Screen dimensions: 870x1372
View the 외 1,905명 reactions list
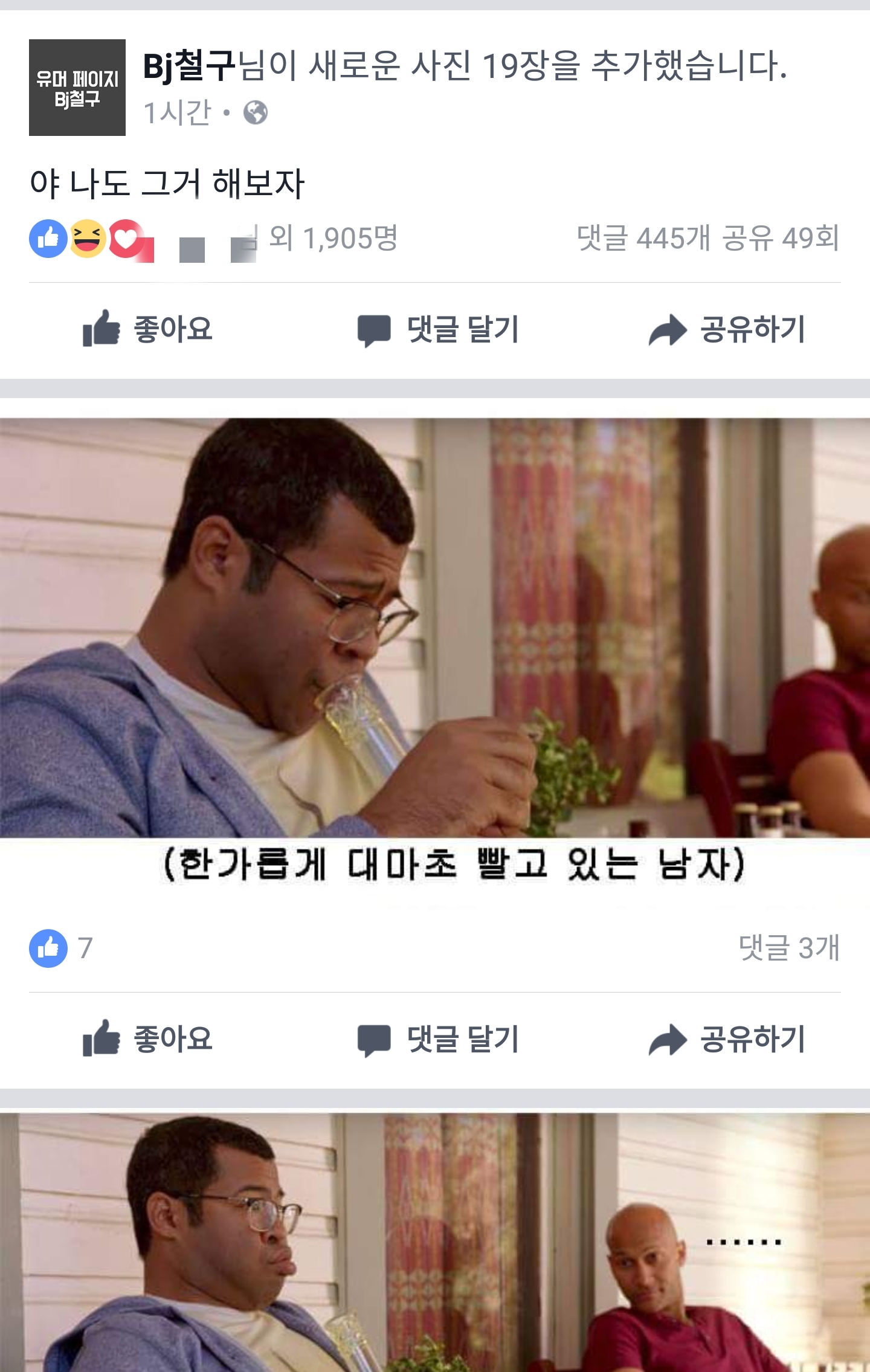[x=333, y=238]
